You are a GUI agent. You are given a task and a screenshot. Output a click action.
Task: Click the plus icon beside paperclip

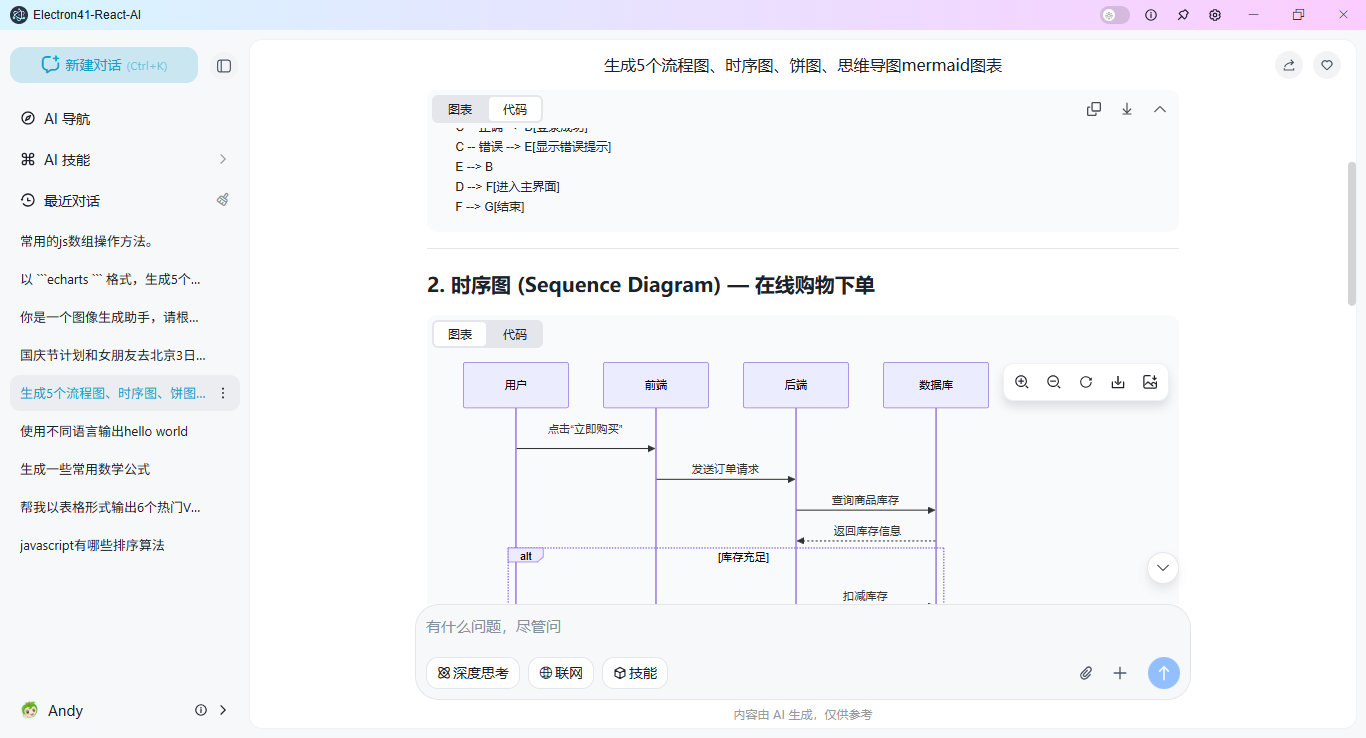pos(1120,673)
